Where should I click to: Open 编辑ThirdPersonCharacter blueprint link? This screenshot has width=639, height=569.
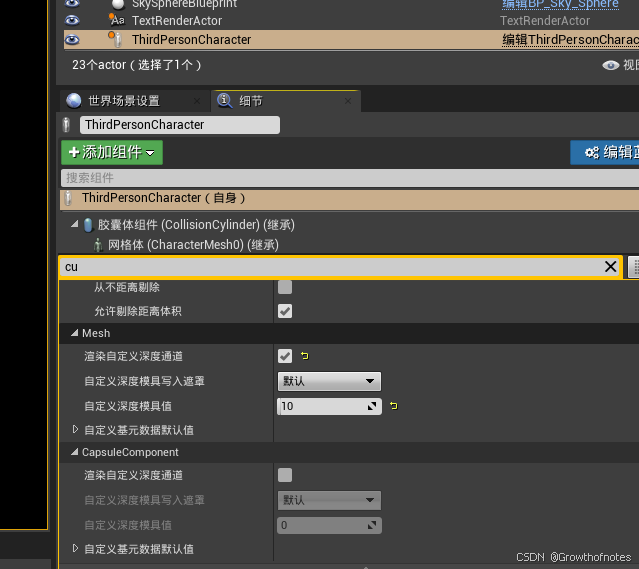point(570,40)
